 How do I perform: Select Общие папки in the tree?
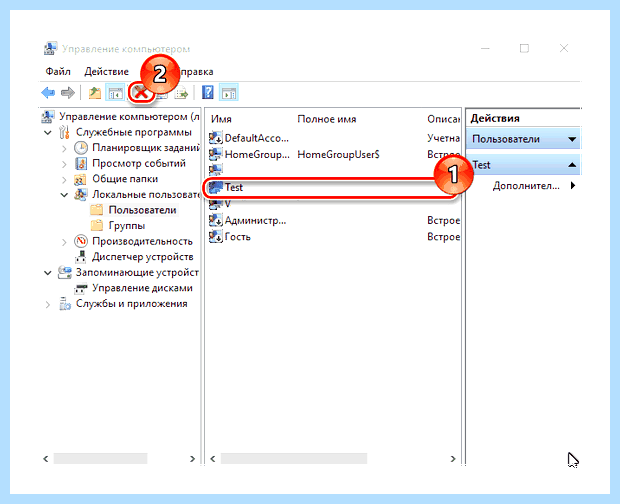tap(125, 179)
